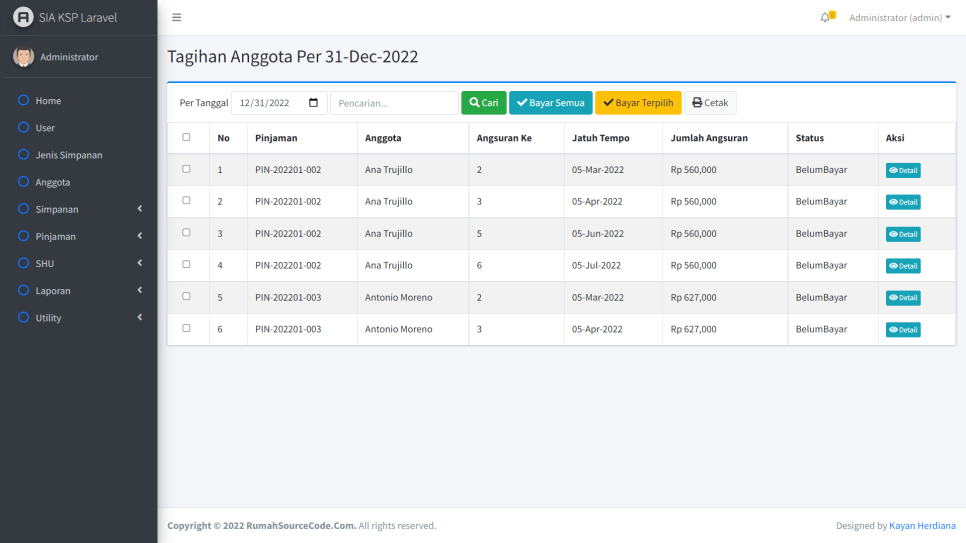Check the checkbox for row number 1
The height and width of the screenshot is (543, 966).
(x=186, y=169)
